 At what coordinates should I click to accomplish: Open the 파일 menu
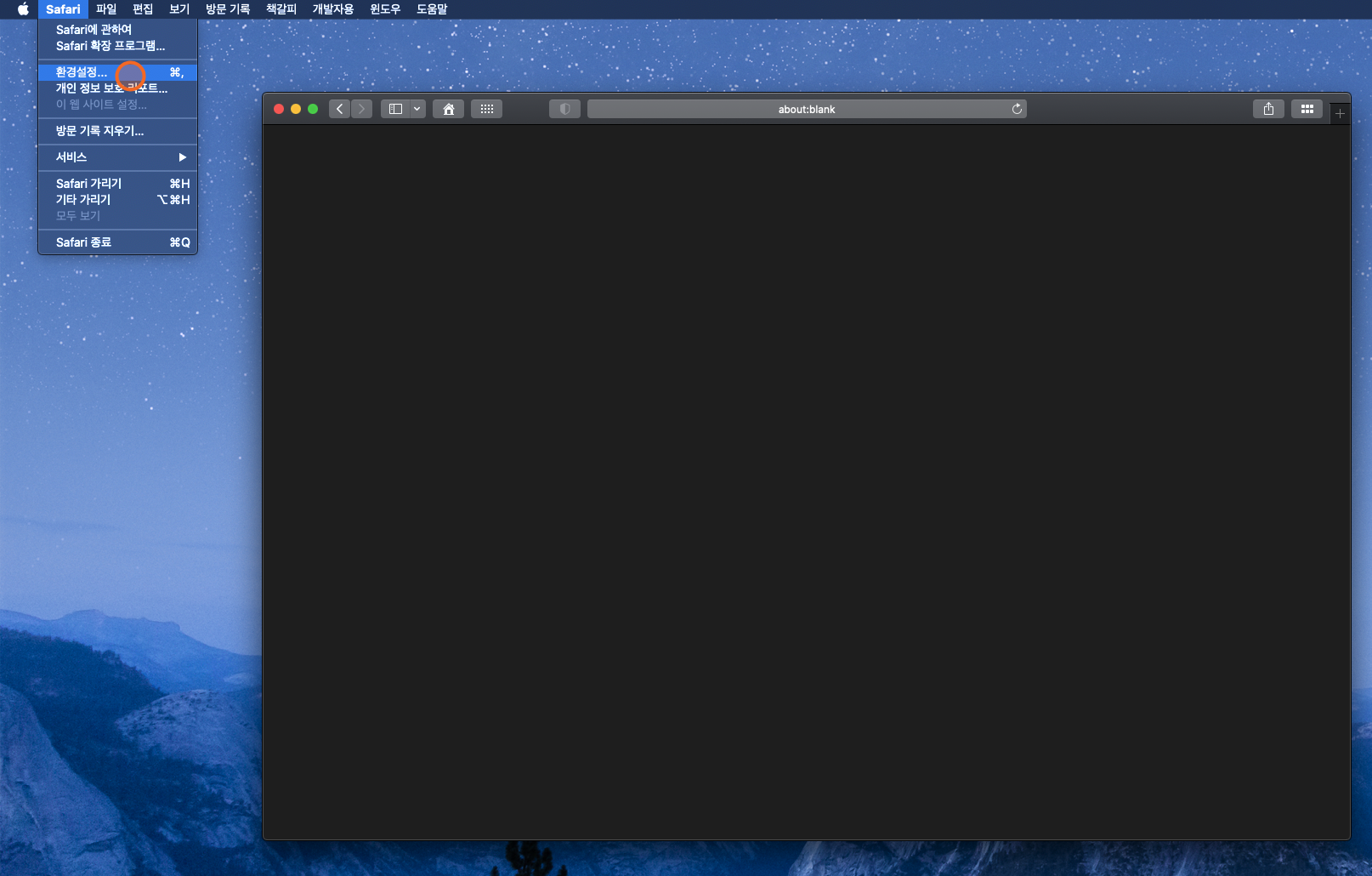point(106,9)
